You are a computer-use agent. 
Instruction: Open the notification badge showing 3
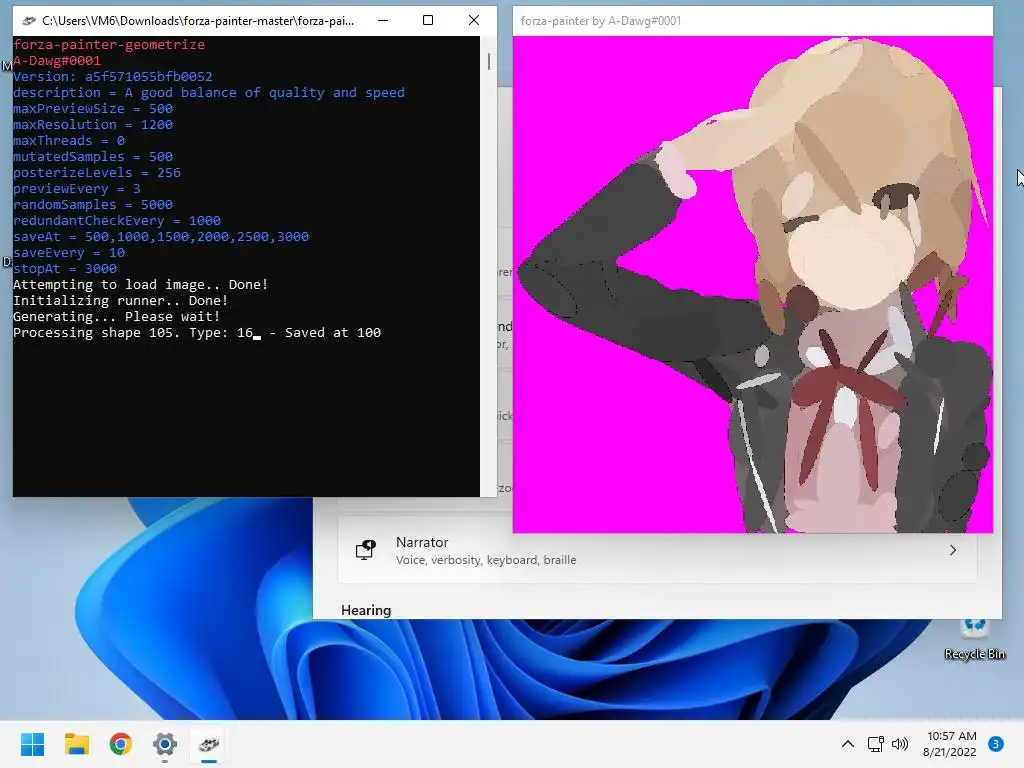996,744
